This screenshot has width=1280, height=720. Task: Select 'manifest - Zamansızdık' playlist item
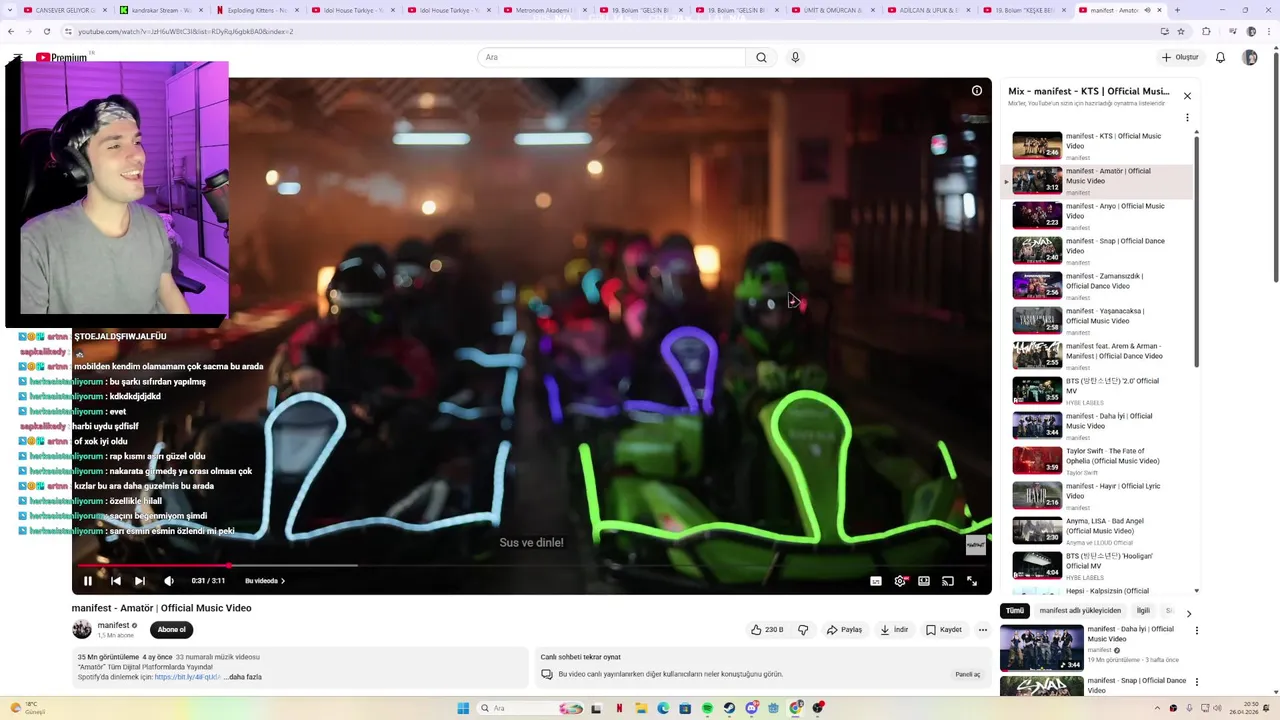[x=1097, y=286]
